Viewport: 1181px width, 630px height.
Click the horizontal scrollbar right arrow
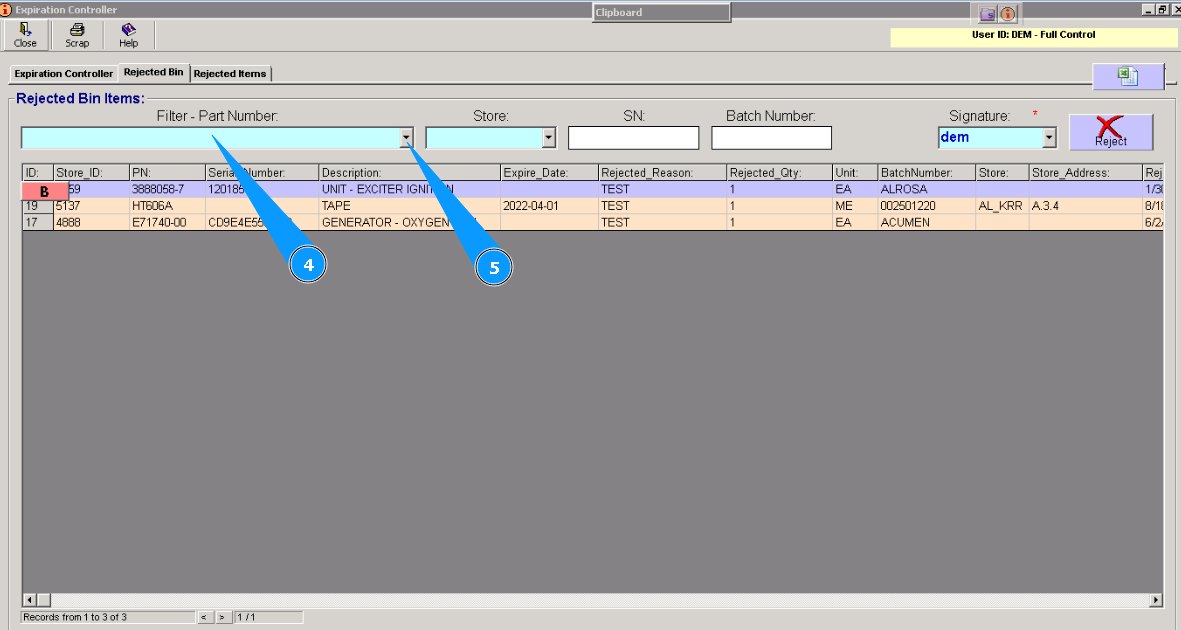coord(1156,600)
